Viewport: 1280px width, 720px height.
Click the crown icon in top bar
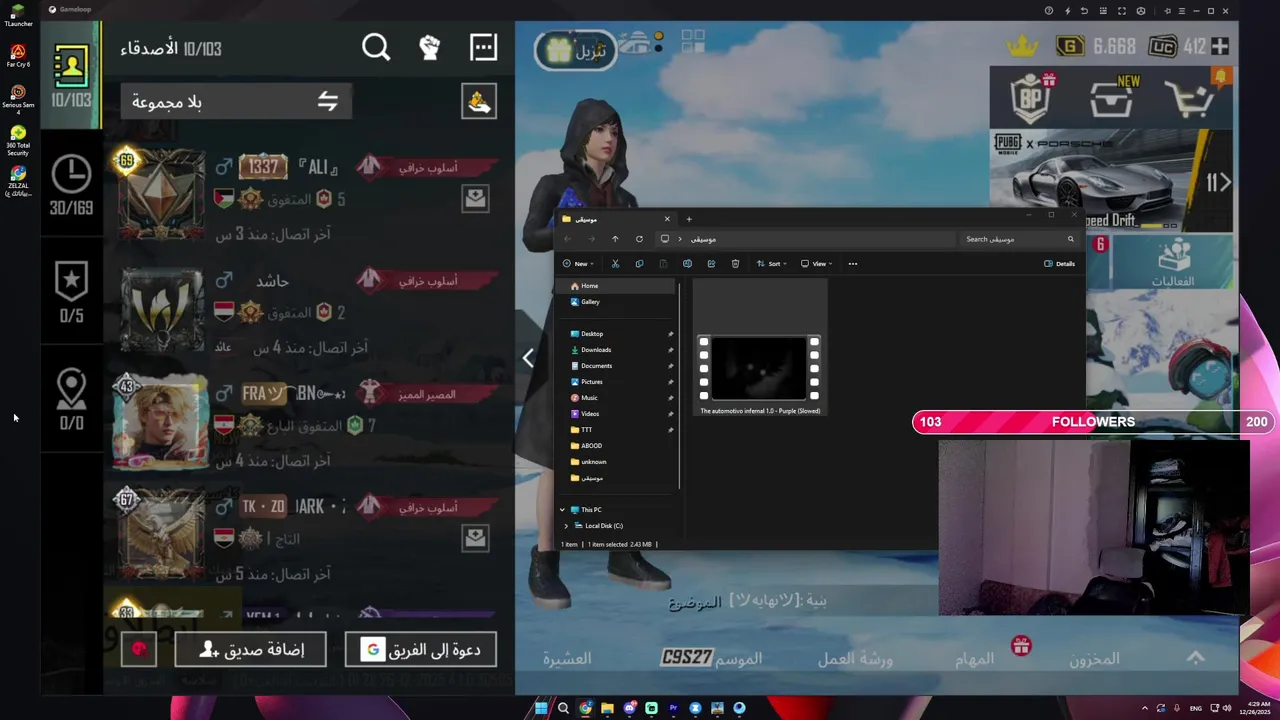coord(1022,46)
